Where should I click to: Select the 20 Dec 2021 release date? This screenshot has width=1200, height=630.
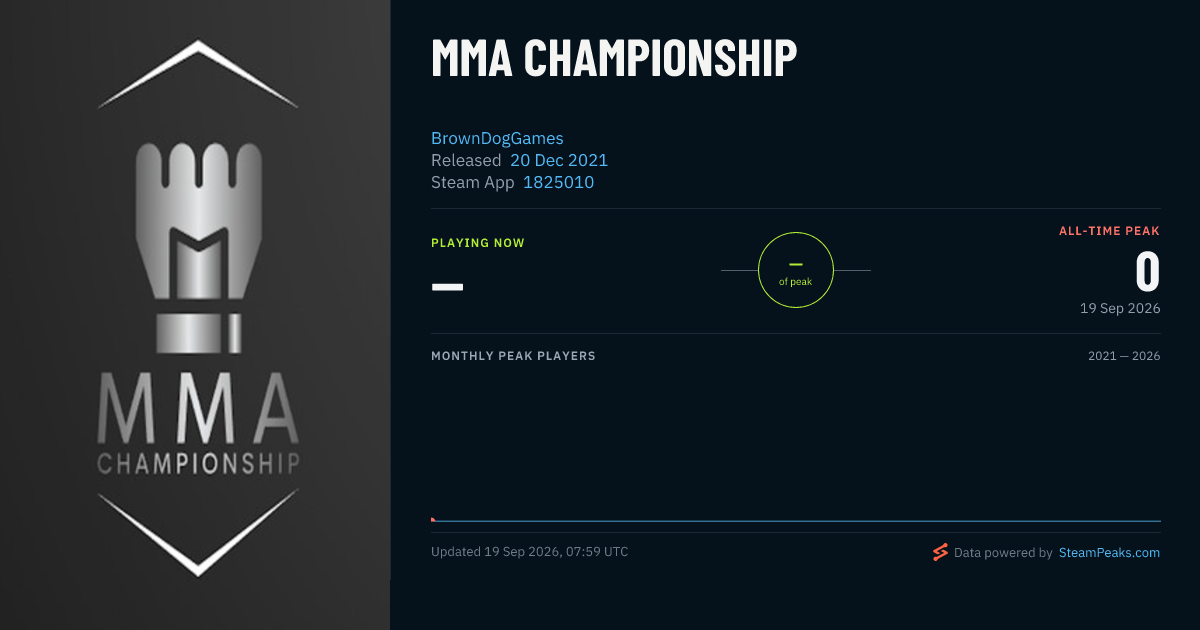tap(559, 160)
